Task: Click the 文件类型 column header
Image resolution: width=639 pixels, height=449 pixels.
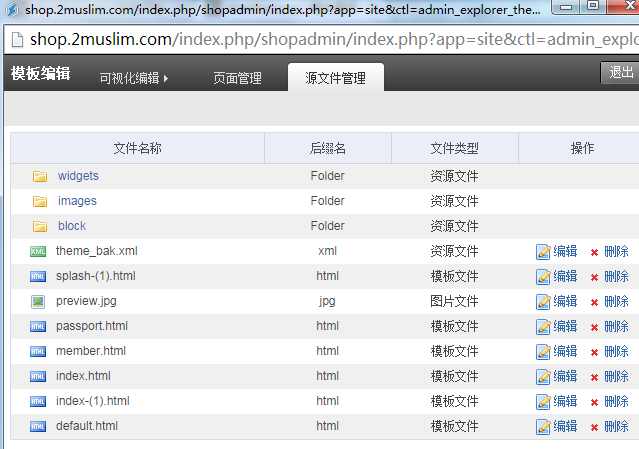Action: (x=455, y=148)
